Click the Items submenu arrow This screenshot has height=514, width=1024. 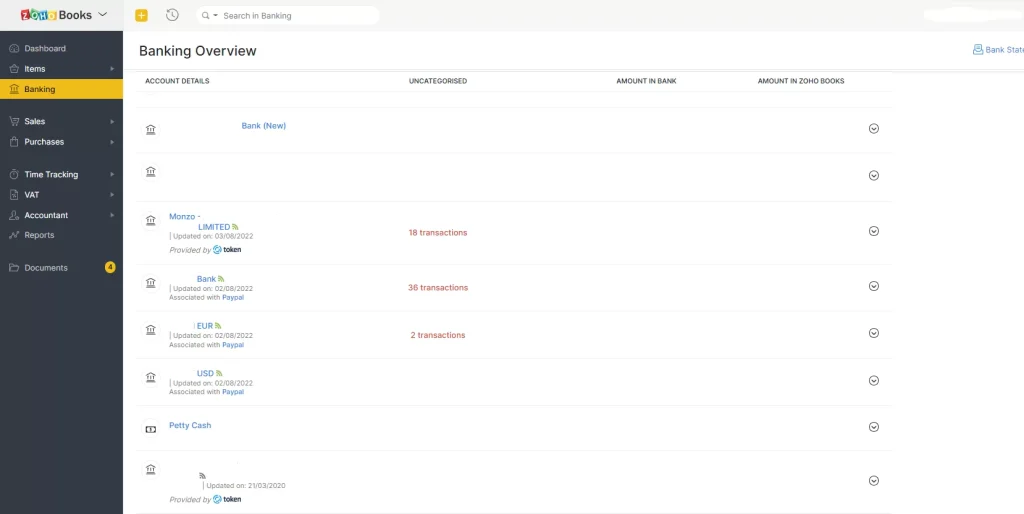(112, 69)
